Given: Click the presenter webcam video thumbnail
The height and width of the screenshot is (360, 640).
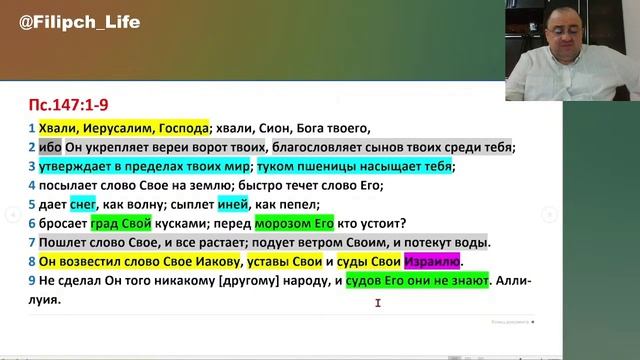Looking at the screenshot, I should [x=573, y=50].
